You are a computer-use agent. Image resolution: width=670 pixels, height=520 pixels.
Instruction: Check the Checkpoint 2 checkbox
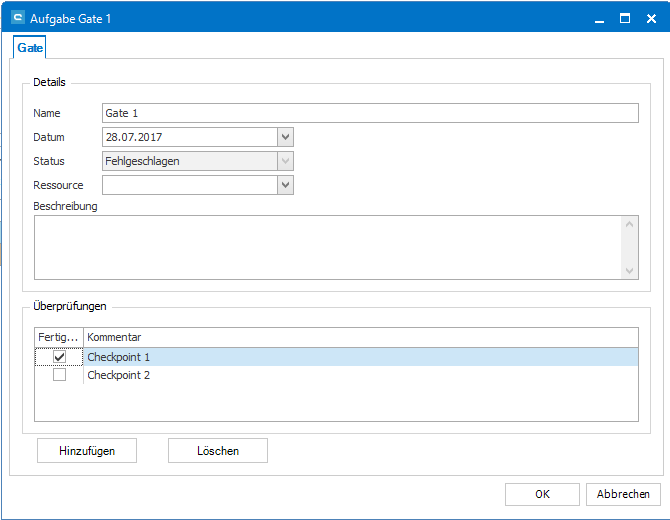pyautogui.click(x=60, y=375)
